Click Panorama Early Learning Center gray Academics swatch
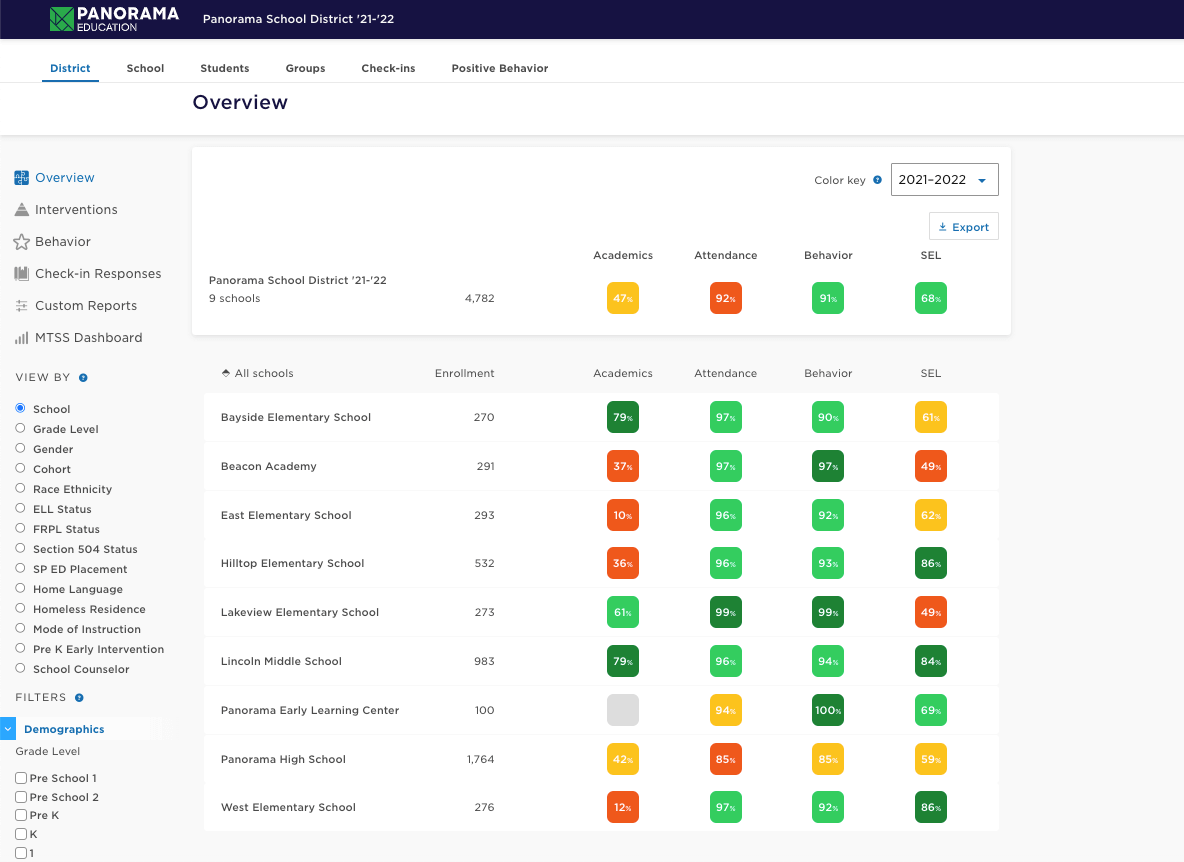 pos(623,710)
